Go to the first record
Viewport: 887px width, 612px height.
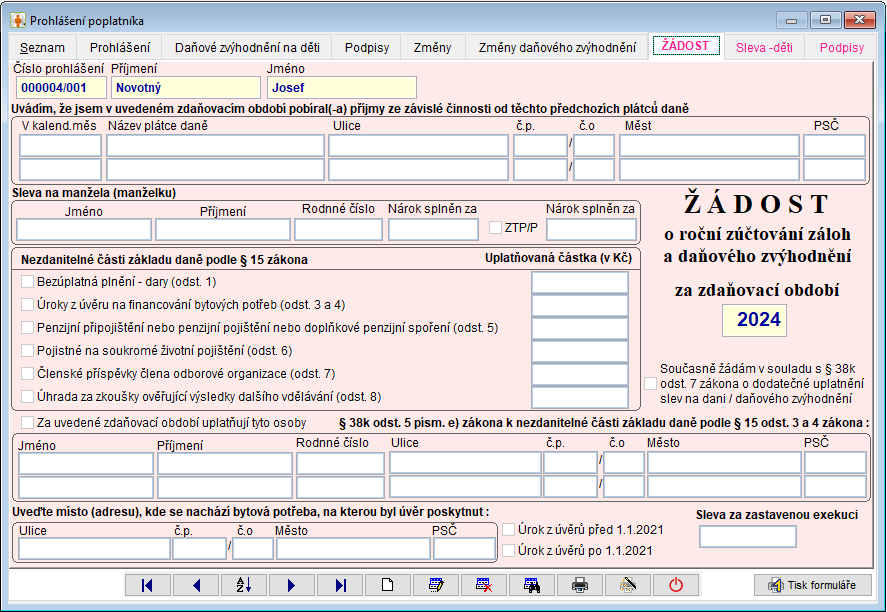pyautogui.click(x=148, y=585)
